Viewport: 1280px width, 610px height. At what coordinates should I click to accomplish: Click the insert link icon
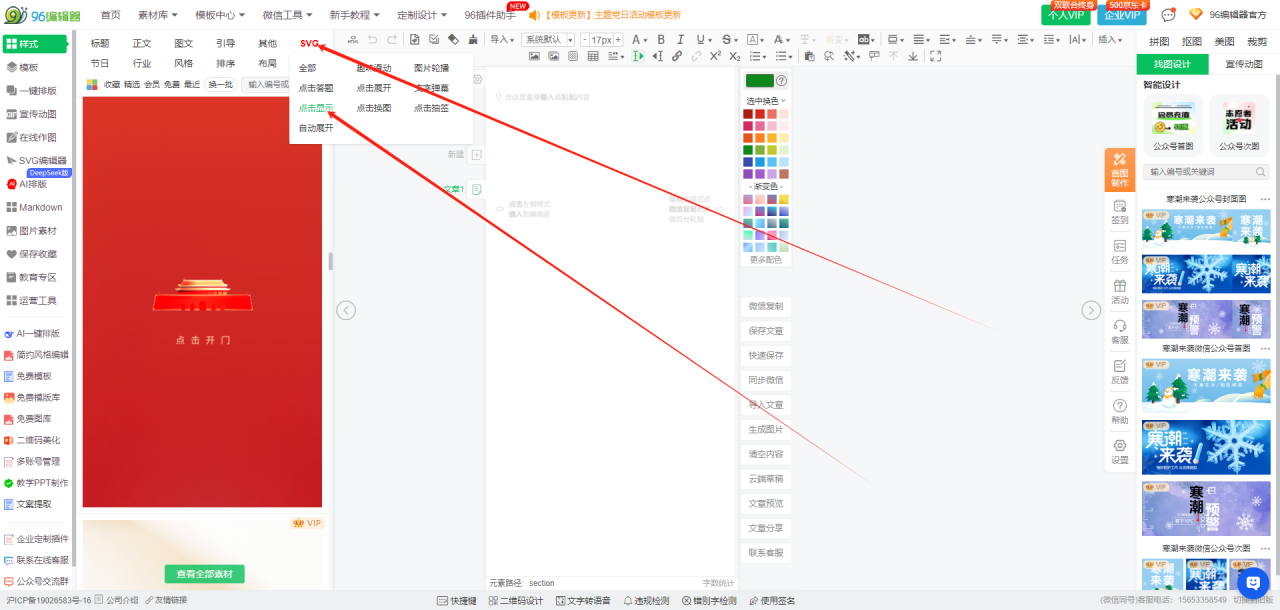677,56
